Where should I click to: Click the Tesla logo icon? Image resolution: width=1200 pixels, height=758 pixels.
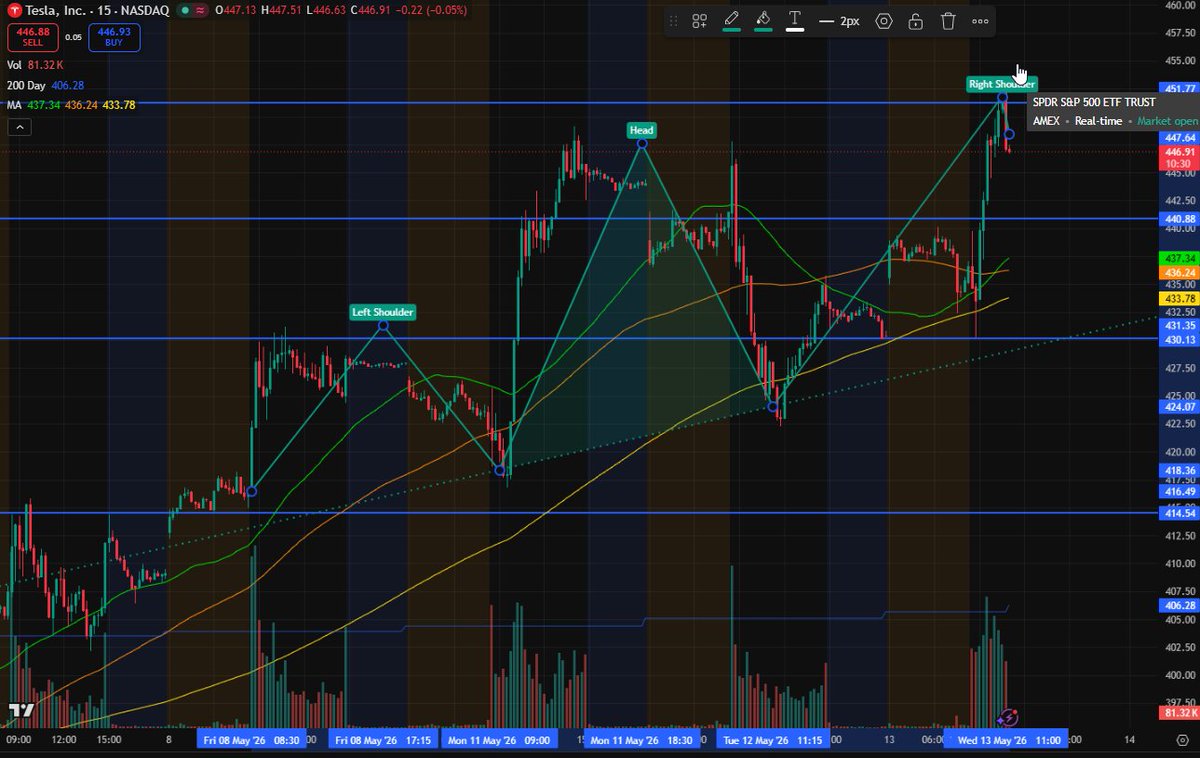pyautogui.click(x=14, y=10)
